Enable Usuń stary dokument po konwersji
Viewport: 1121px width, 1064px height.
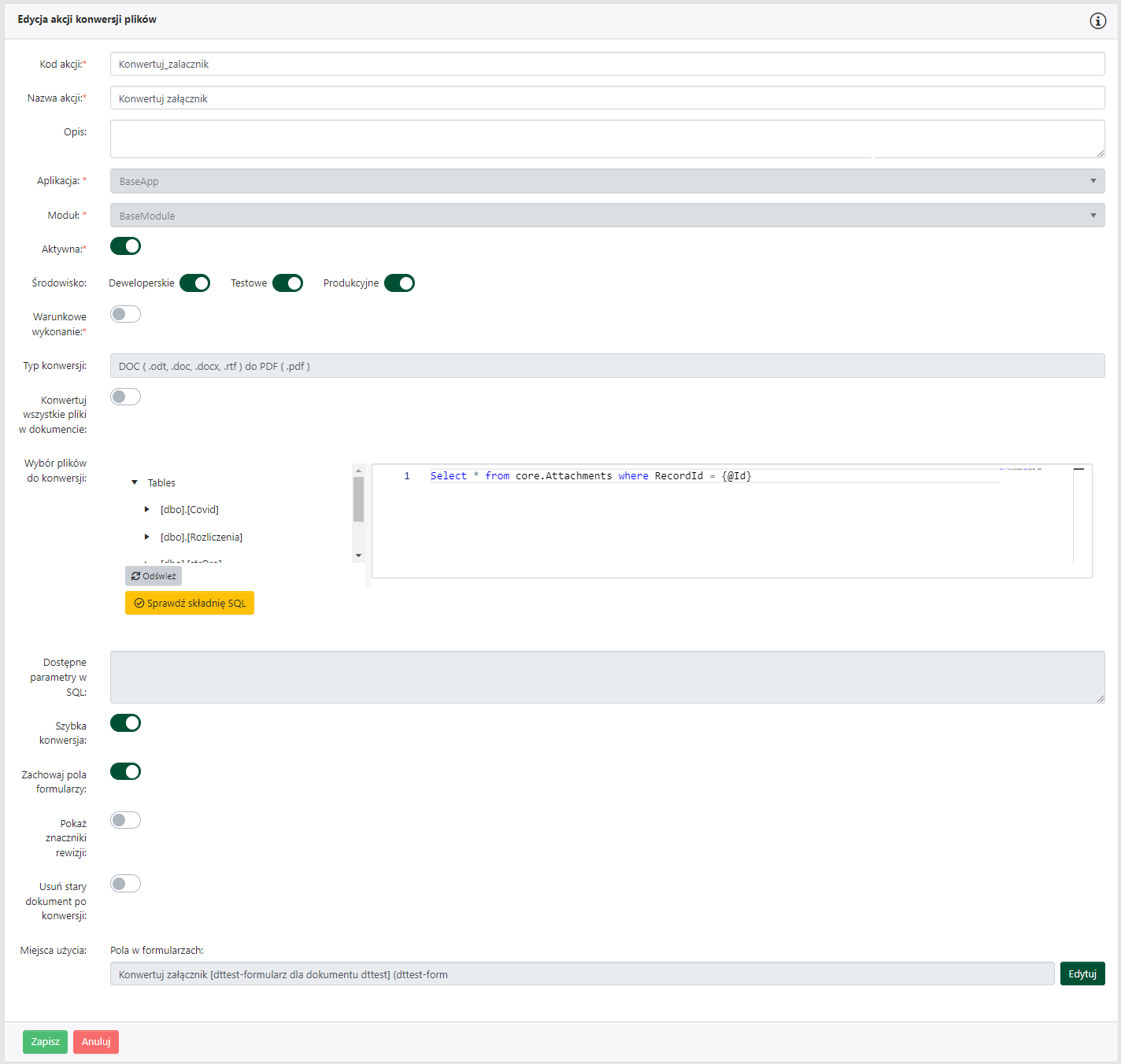[125, 884]
